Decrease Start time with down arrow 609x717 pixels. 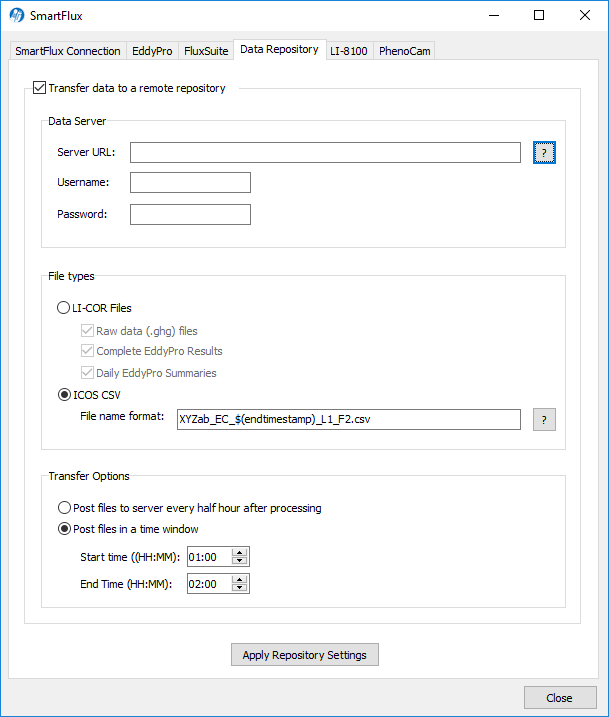(x=240, y=561)
